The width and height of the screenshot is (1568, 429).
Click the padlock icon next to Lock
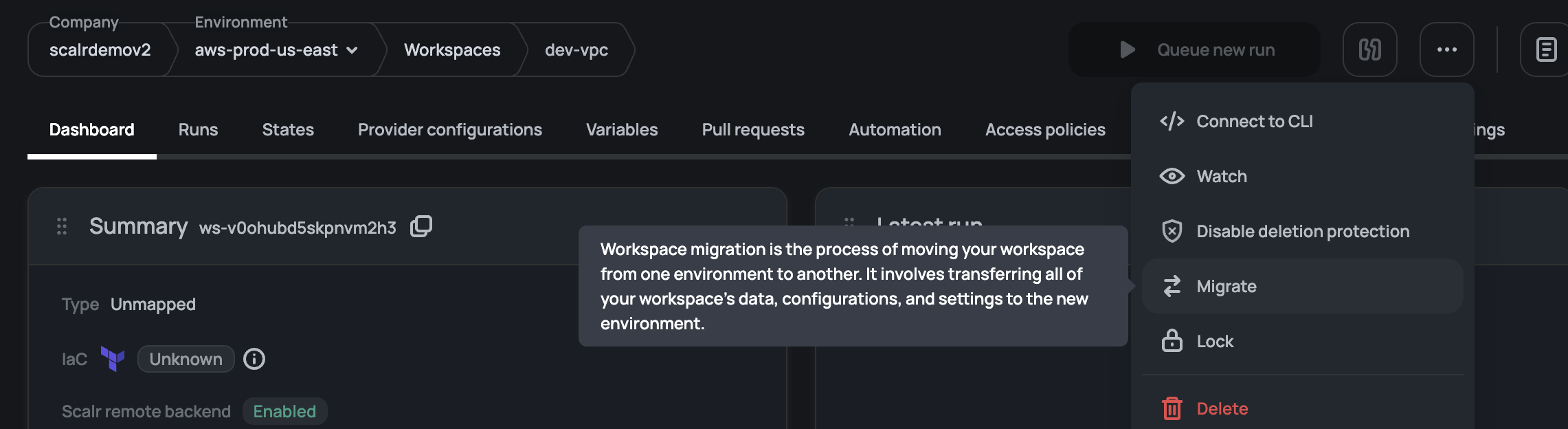coord(1172,340)
